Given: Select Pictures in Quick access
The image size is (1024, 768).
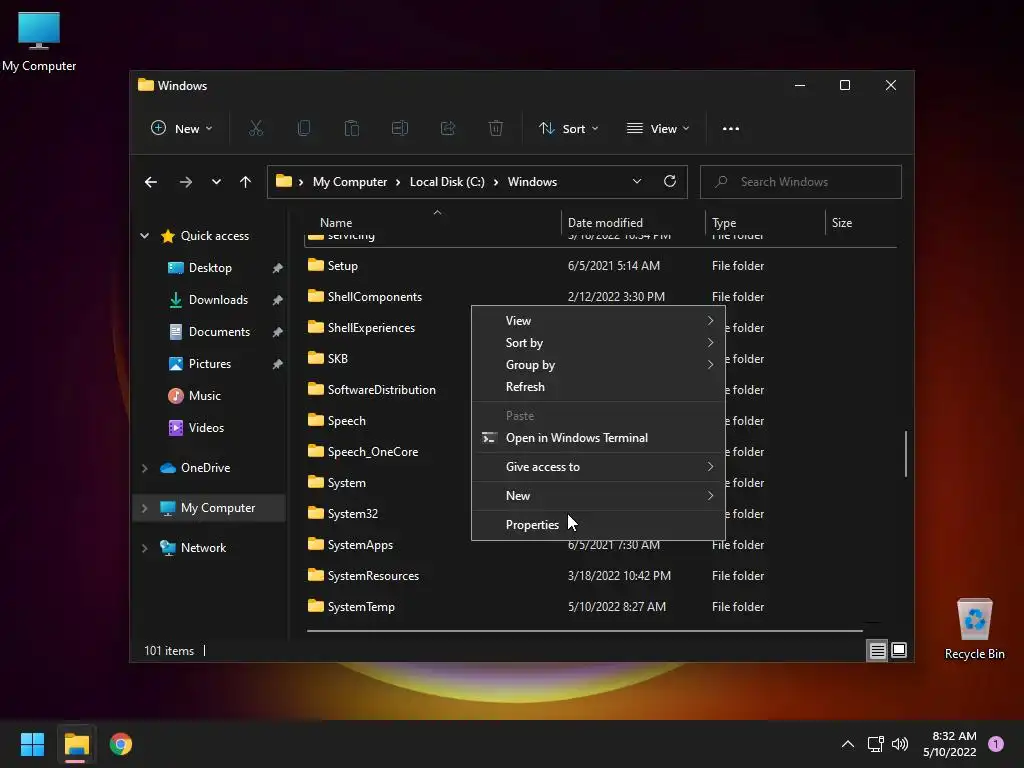Looking at the screenshot, I should click(210, 364).
